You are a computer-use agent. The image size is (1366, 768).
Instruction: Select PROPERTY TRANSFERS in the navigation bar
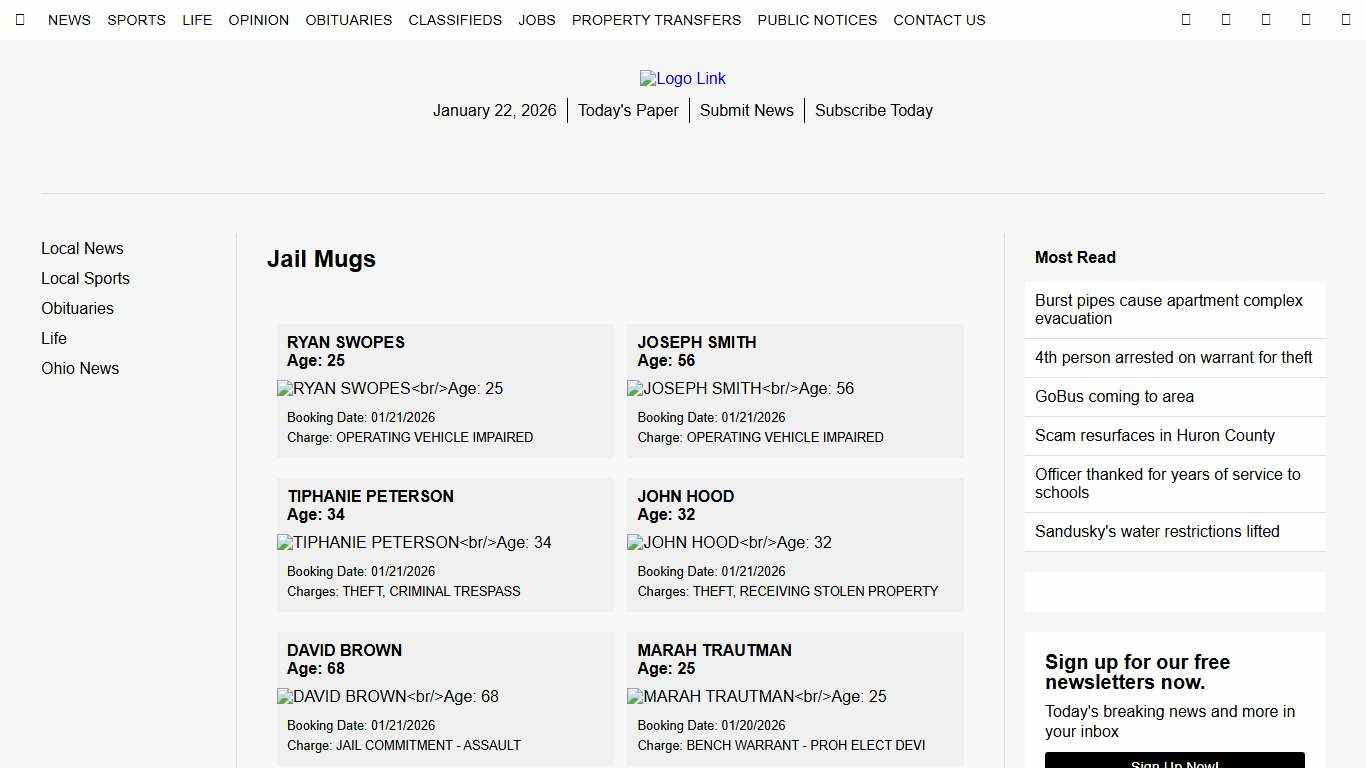(x=656, y=20)
